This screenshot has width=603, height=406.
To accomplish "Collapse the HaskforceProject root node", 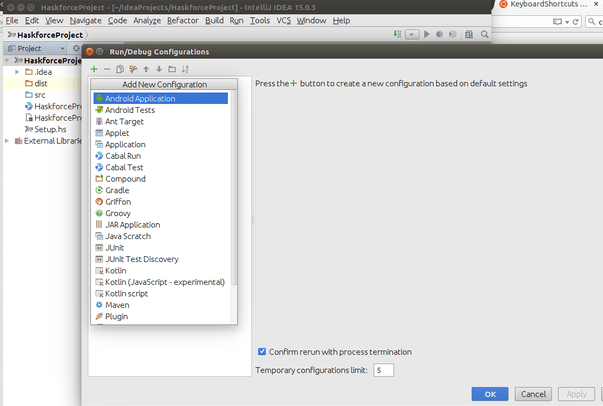I will point(7,60).
